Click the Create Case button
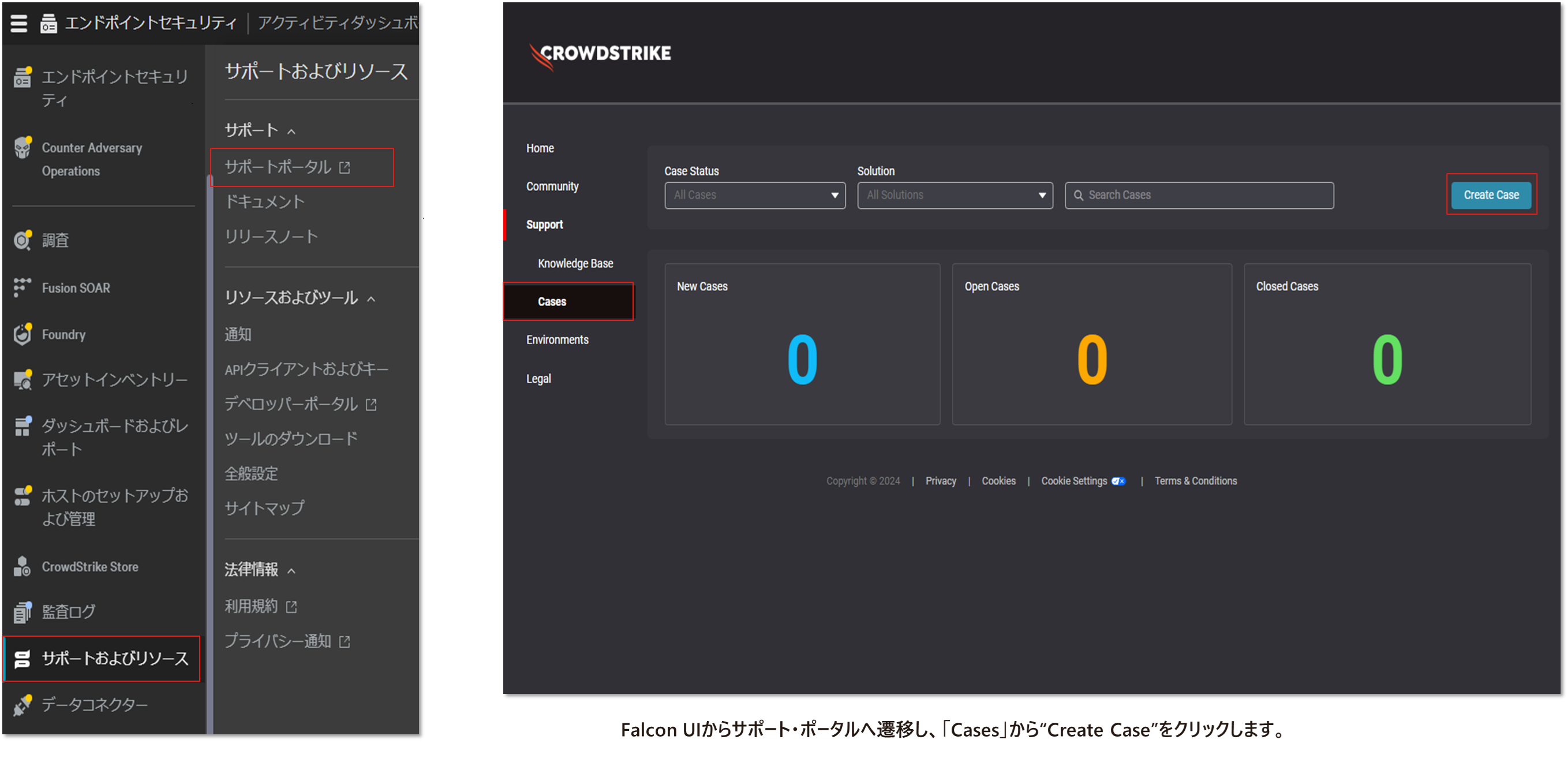This screenshot has height=762, width=1568. pos(1491,196)
